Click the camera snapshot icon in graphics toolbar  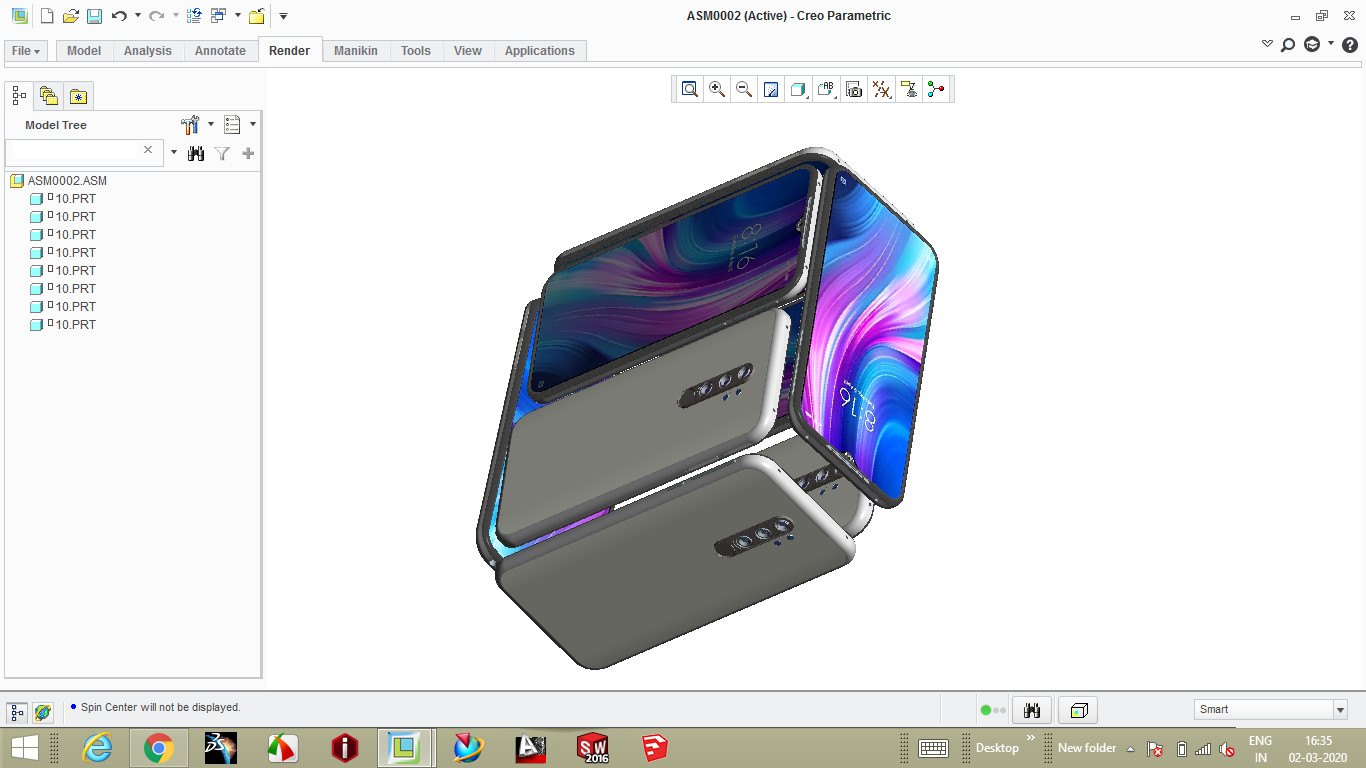(854, 89)
